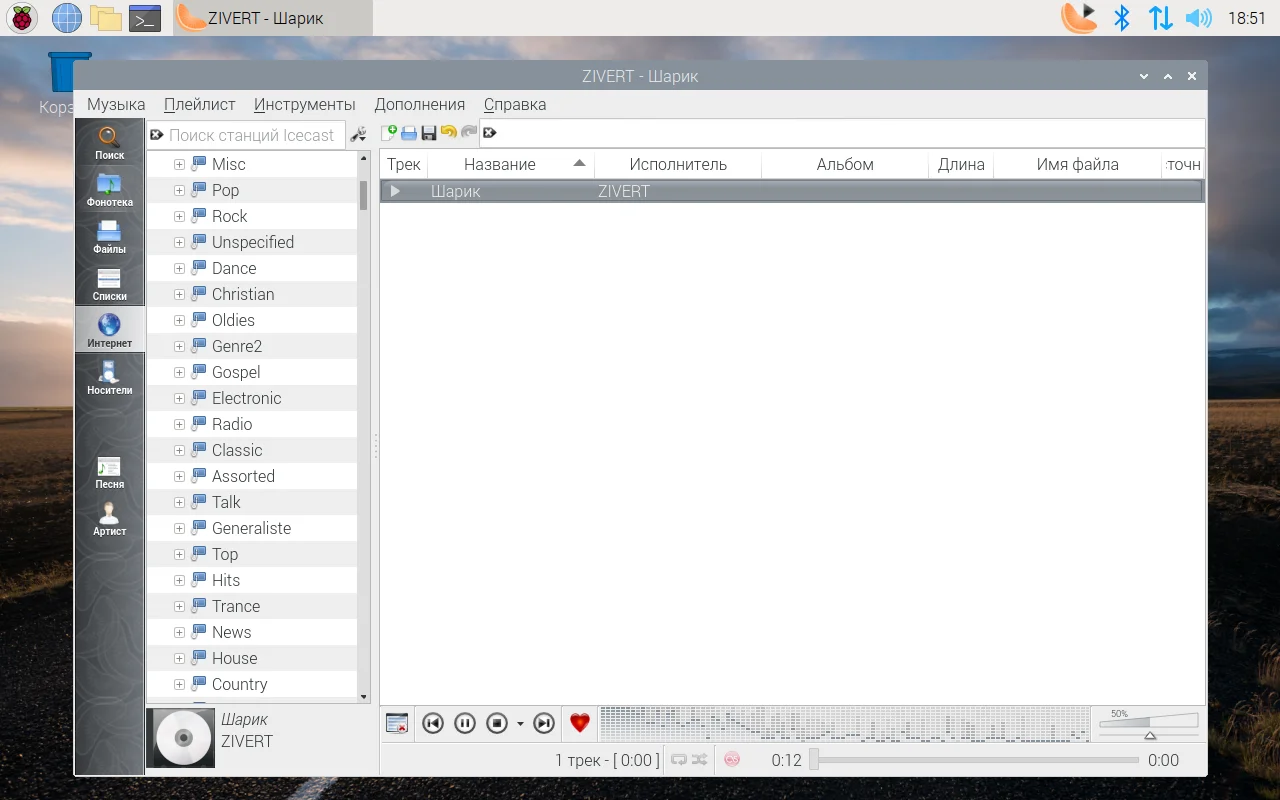The image size is (1280, 800).
Task: Click the album cover thumbnail for Шарик
Action: coord(181,738)
